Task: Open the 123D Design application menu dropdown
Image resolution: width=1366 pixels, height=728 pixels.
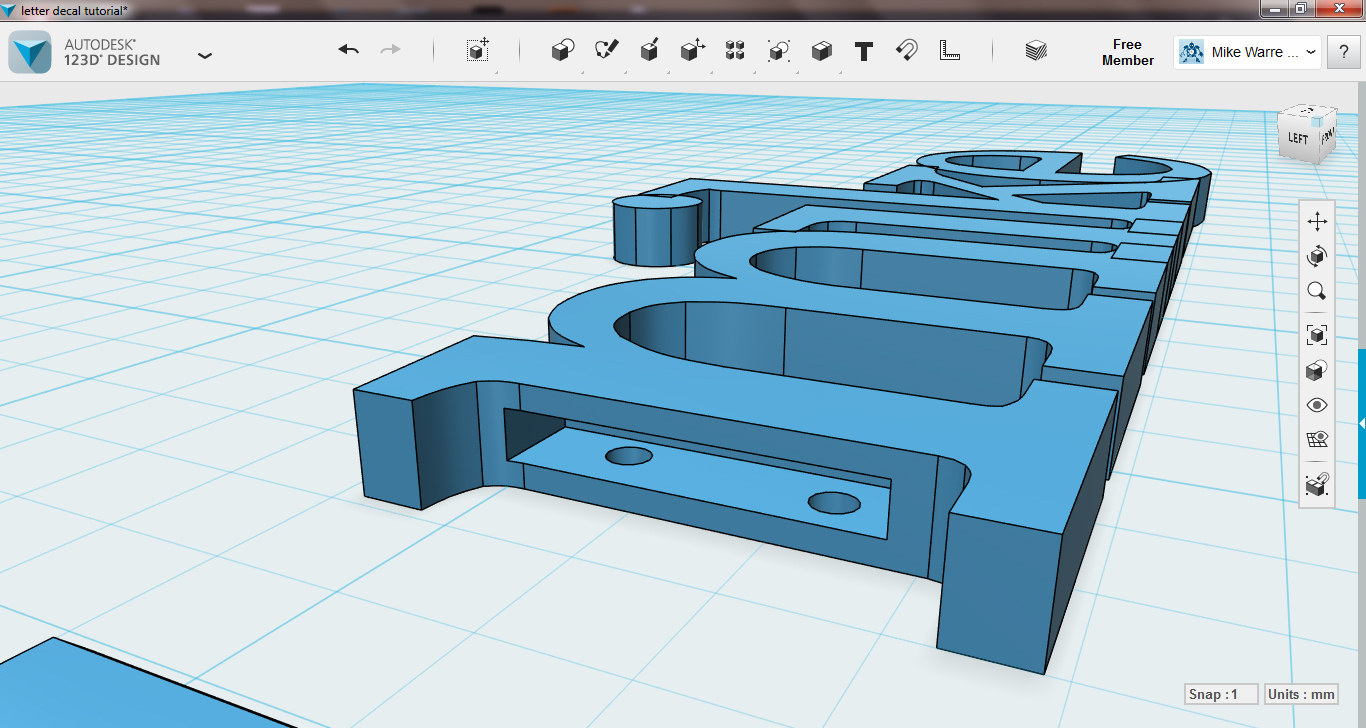Action: click(x=205, y=55)
